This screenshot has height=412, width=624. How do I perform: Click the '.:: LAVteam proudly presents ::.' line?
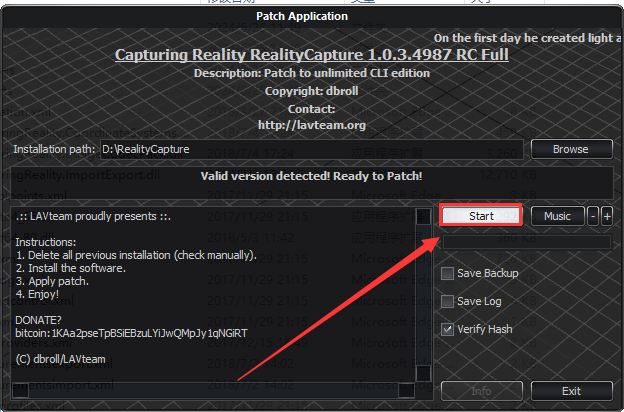pyautogui.click(x=94, y=216)
